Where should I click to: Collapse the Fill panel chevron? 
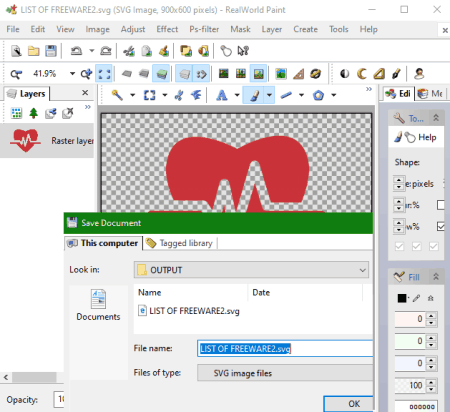click(436, 277)
